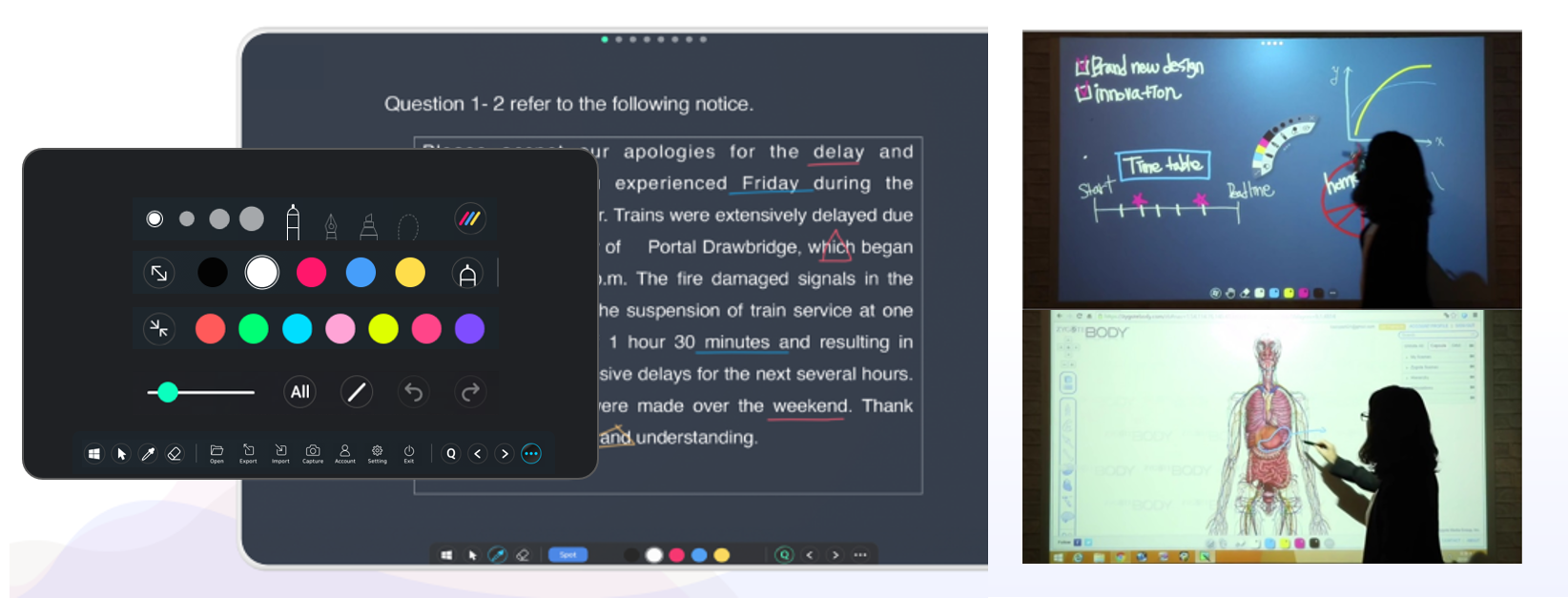This screenshot has height=598, width=1568.
Task: Open the multicolor stripes palette icon
Action: tap(469, 218)
